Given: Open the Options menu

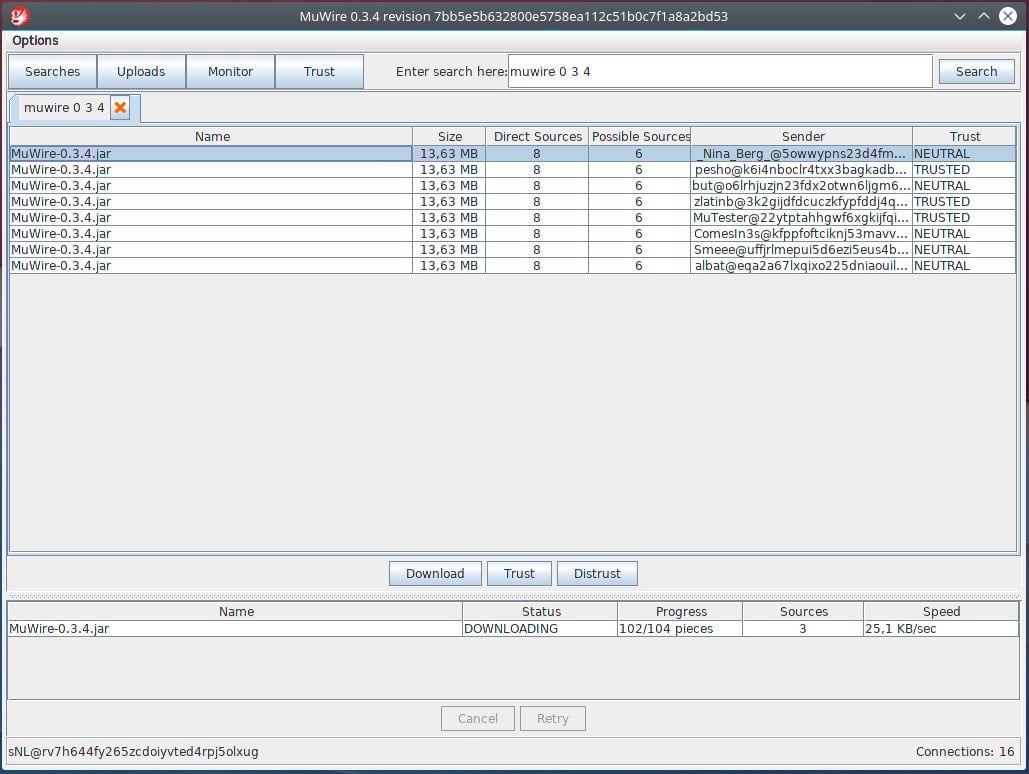Looking at the screenshot, I should [x=35, y=41].
